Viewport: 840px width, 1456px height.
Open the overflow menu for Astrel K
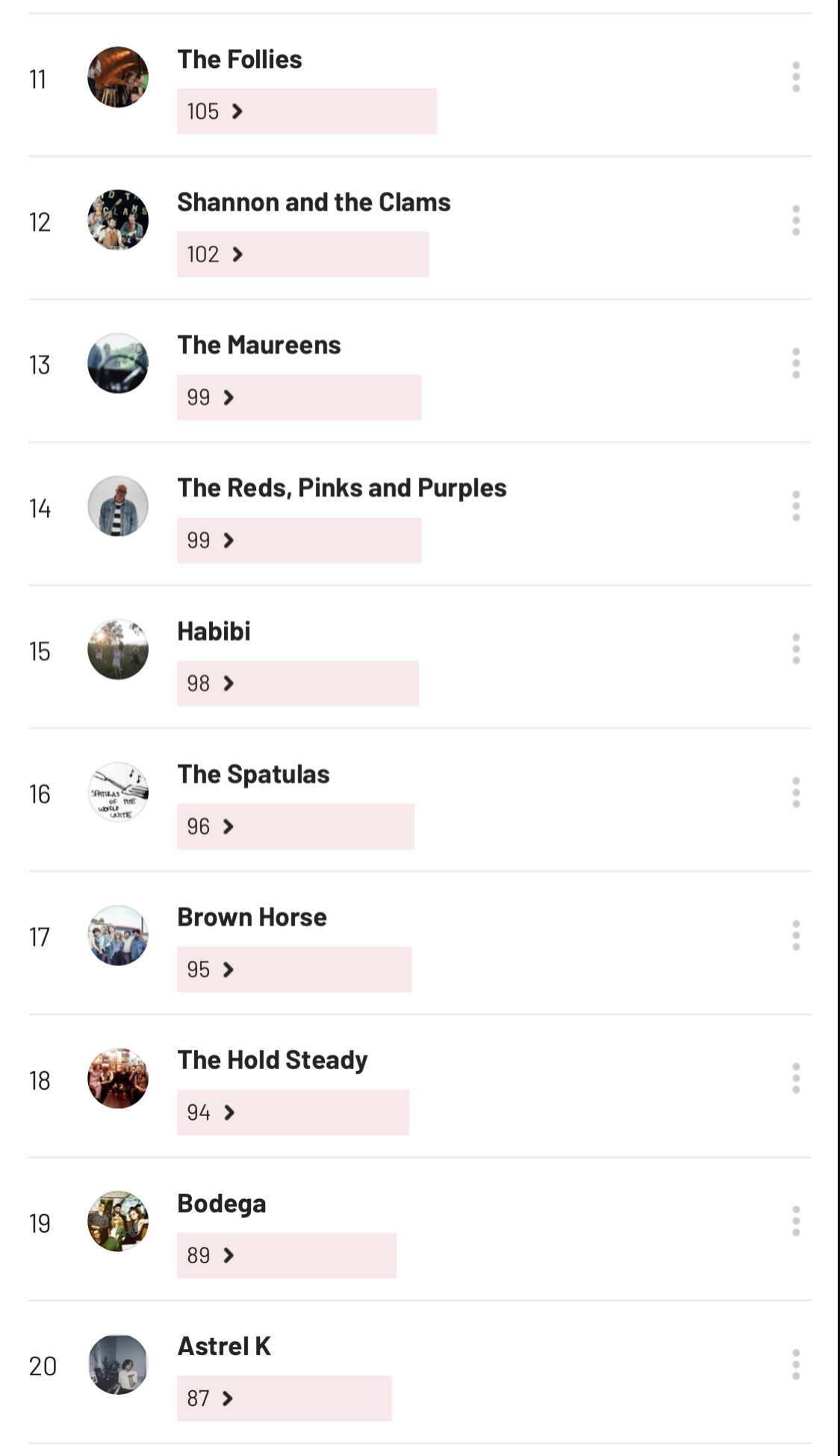[796, 1364]
